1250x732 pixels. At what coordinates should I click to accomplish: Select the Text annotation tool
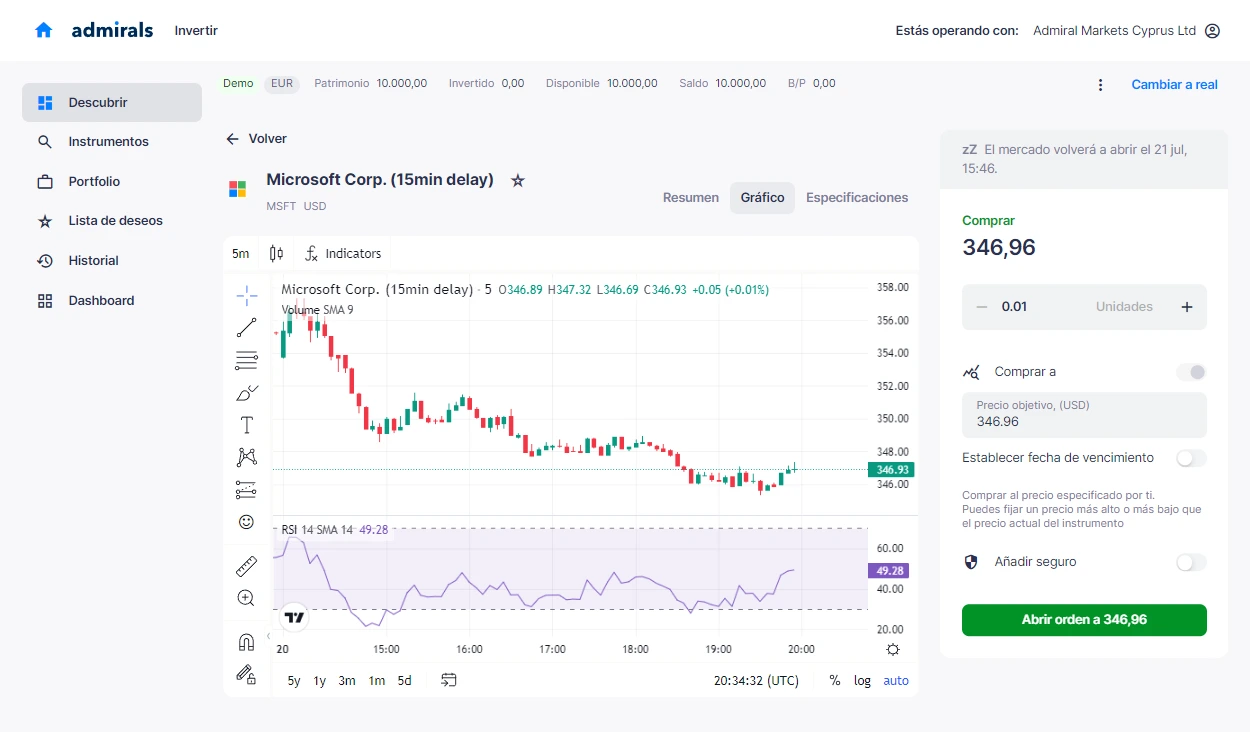246,425
